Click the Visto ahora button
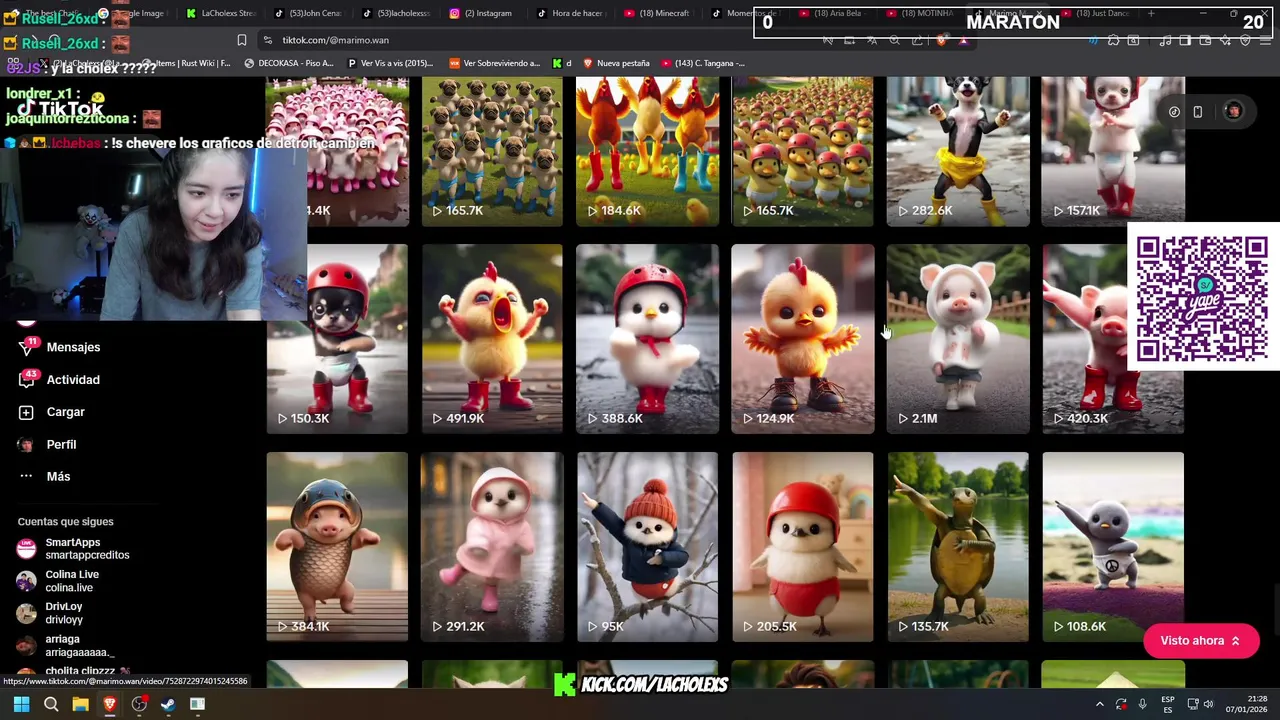1280x720 pixels. pyautogui.click(x=1200, y=641)
